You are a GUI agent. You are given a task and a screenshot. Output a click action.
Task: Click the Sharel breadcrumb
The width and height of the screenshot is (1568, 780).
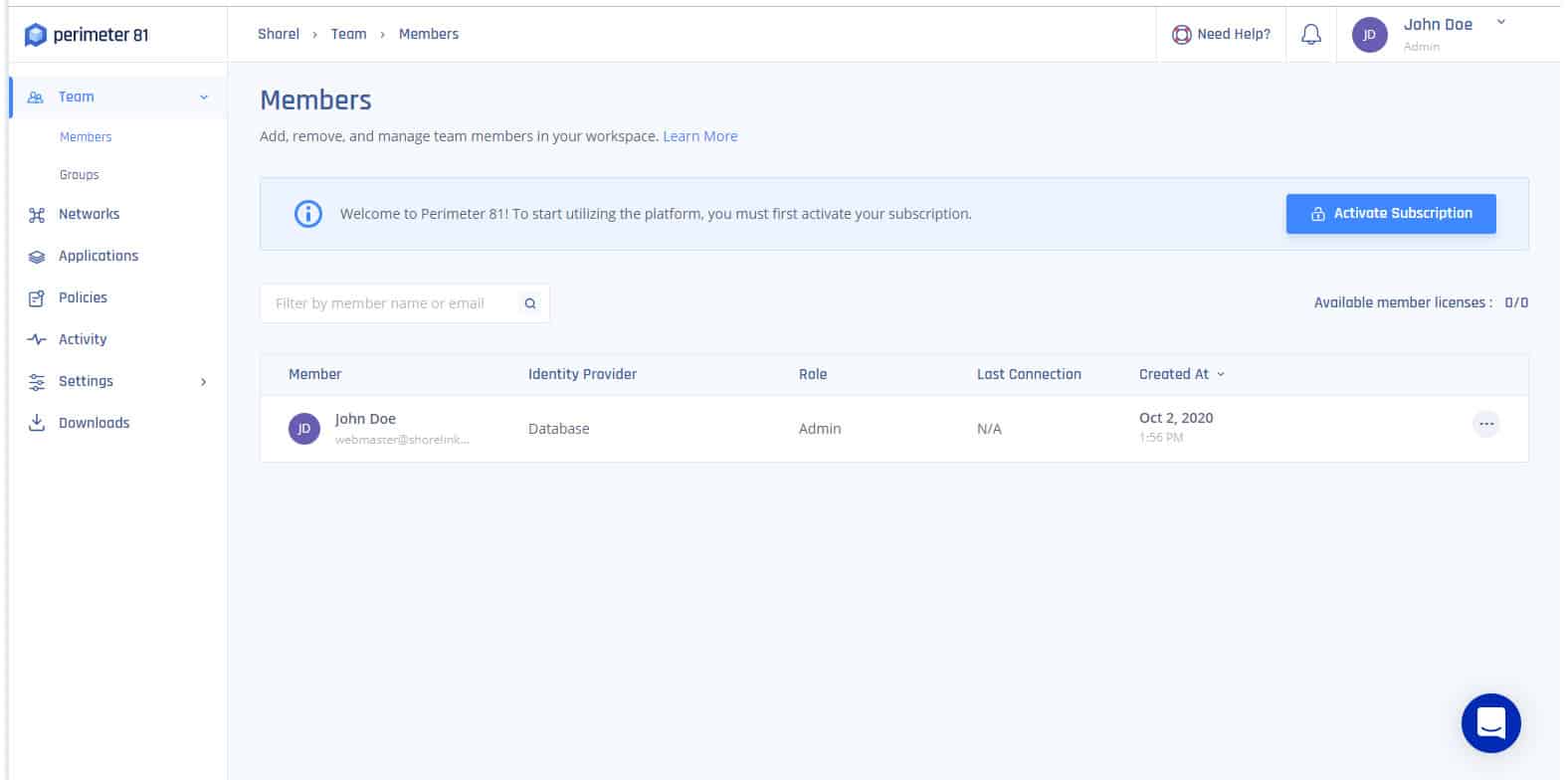coord(279,34)
